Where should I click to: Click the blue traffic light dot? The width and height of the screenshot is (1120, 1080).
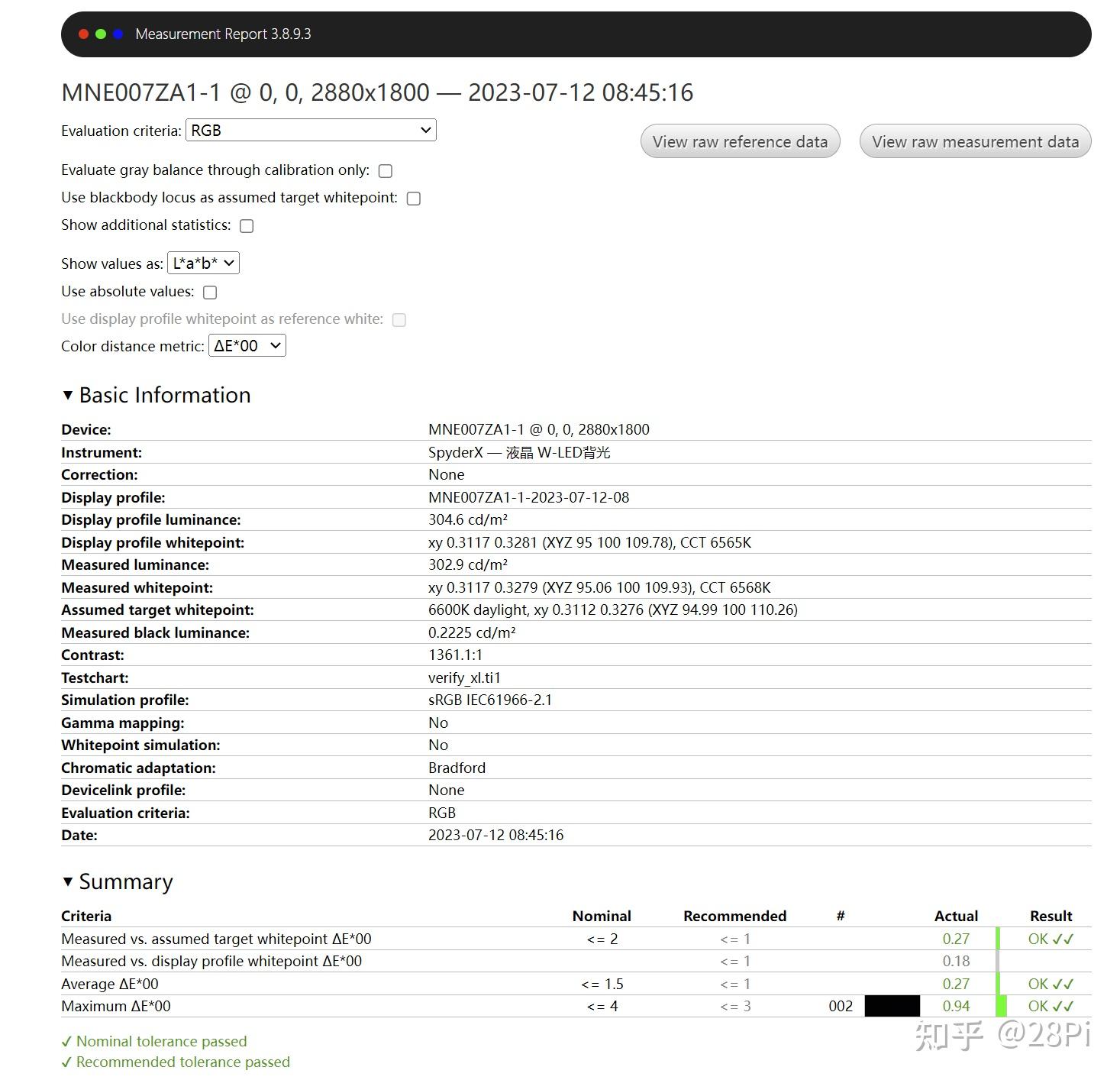tap(116, 34)
